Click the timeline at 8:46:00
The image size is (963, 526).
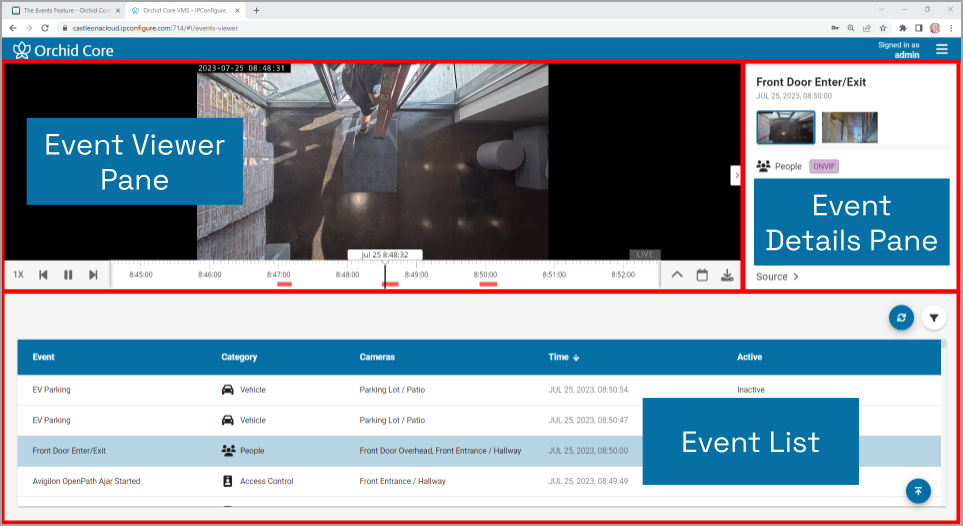209,275
